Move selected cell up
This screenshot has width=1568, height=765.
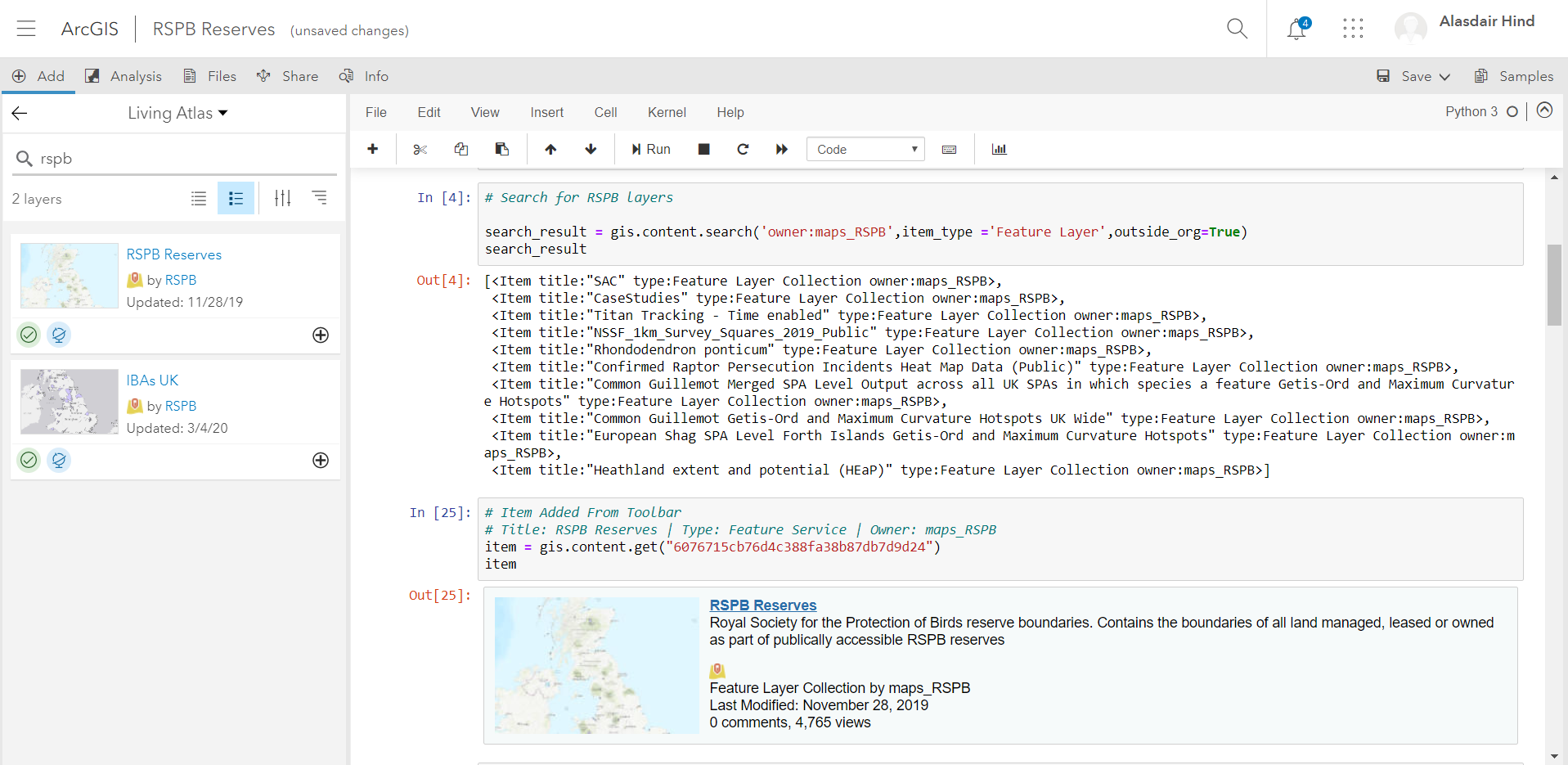coord(550,149)
